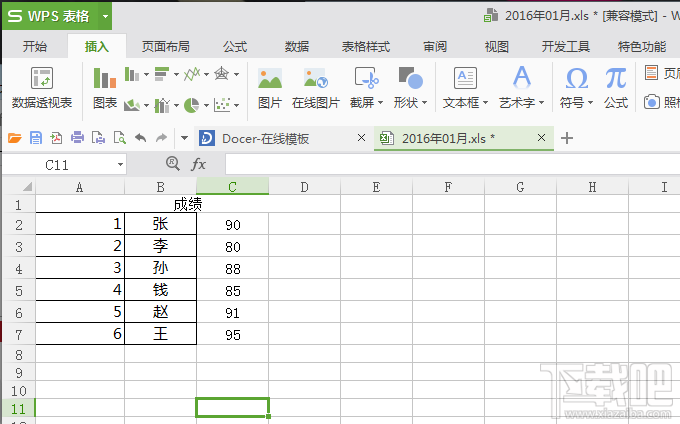Screen dimensions: 680x424
Task: Insert a 文本框 text box
Action: click(465, 88)
